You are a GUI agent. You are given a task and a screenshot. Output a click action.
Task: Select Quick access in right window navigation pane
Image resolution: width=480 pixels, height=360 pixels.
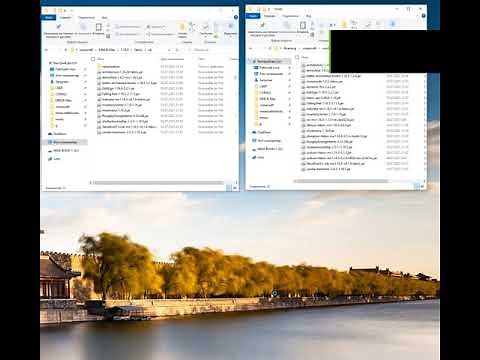point(270,61)
